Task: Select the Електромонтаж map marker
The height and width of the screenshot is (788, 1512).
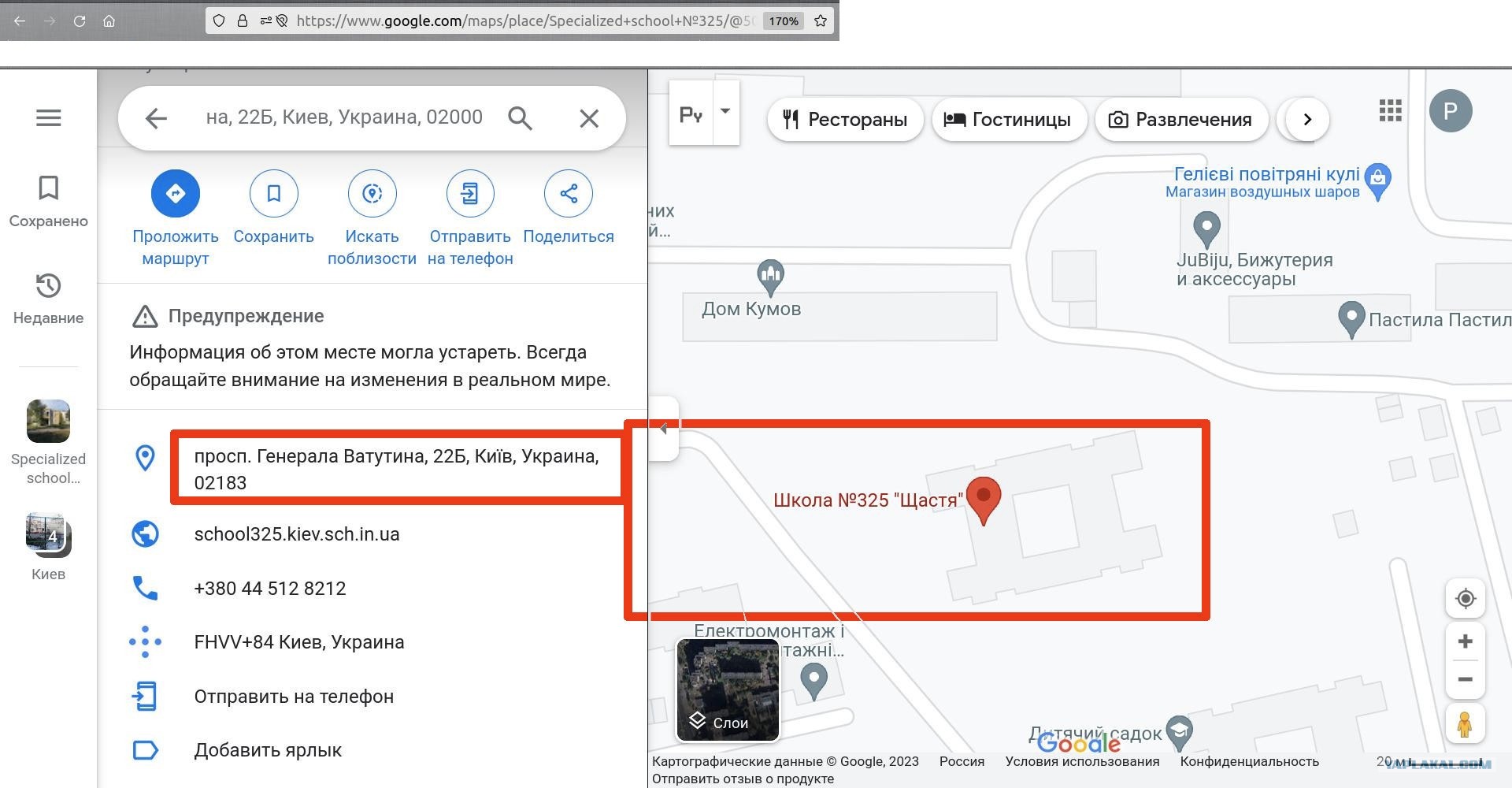Action: pos(813,680)
